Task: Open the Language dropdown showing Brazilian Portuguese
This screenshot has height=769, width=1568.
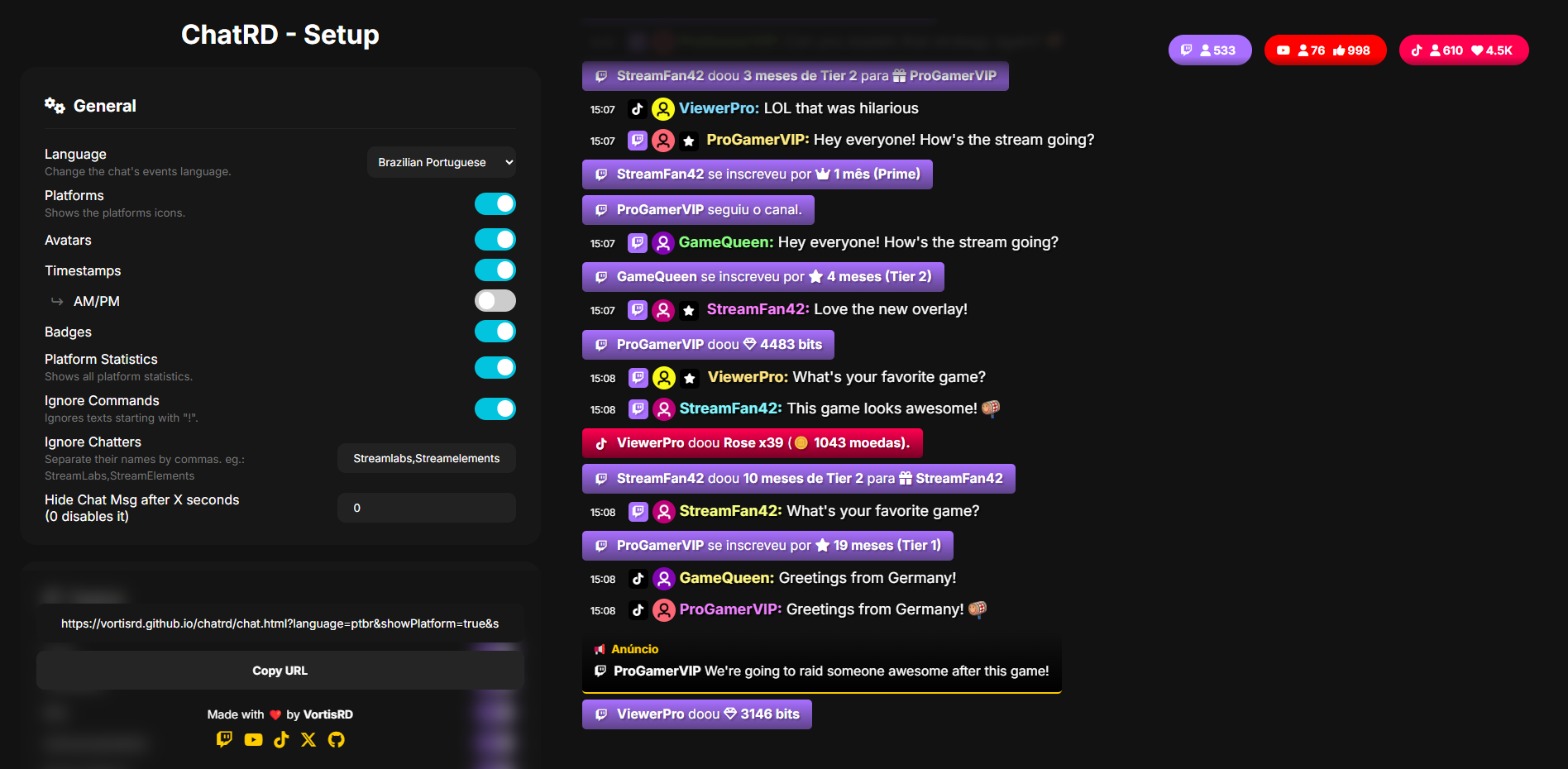Action: click(x=442, y=162)
